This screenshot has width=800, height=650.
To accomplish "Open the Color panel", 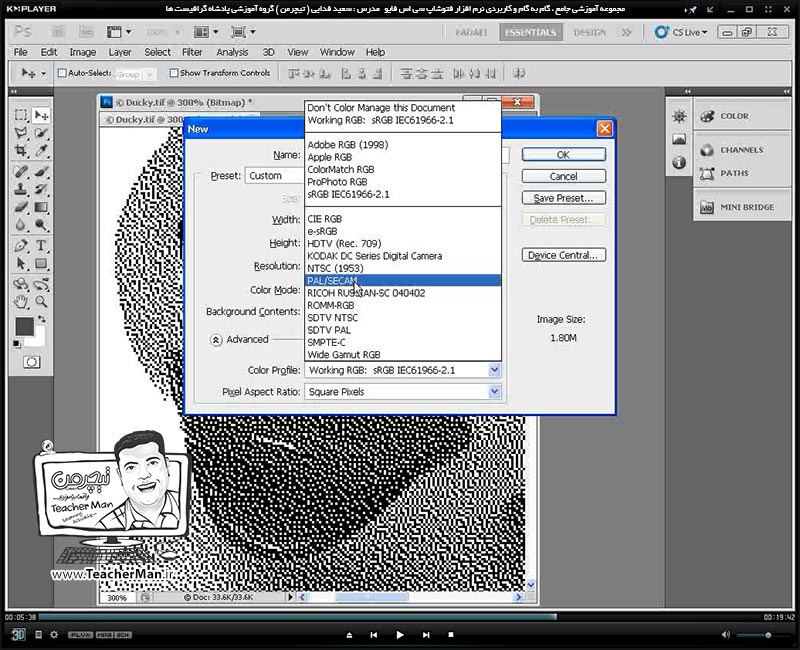I will [x=742, y=116].
